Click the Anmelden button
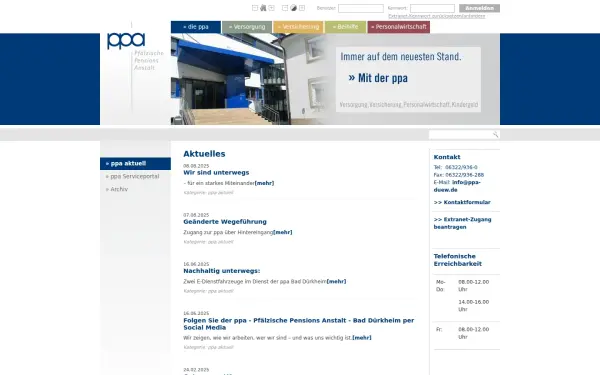 pos(479,8)
